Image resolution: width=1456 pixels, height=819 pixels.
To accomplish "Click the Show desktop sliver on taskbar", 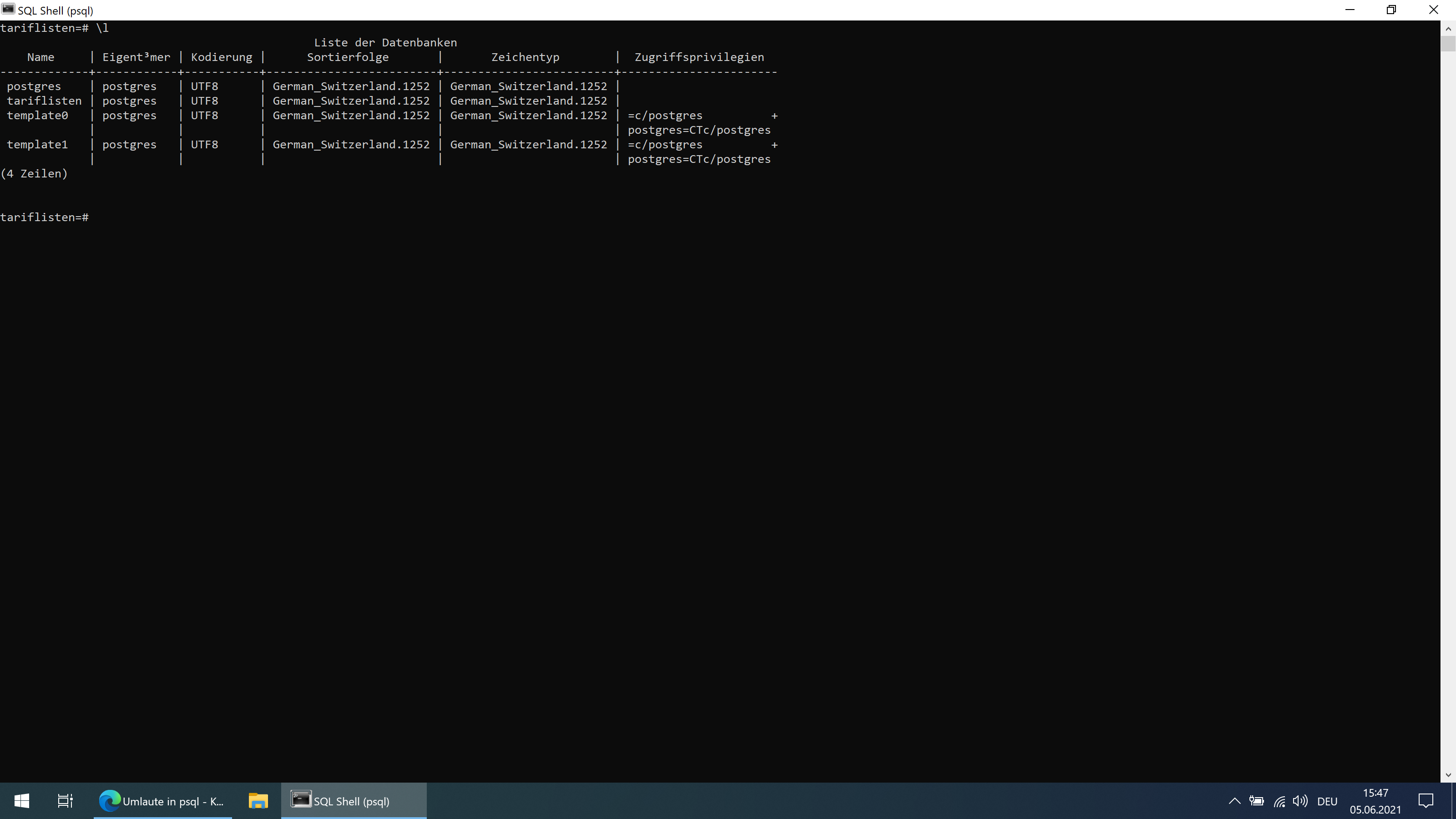I will coord(1454,801).
